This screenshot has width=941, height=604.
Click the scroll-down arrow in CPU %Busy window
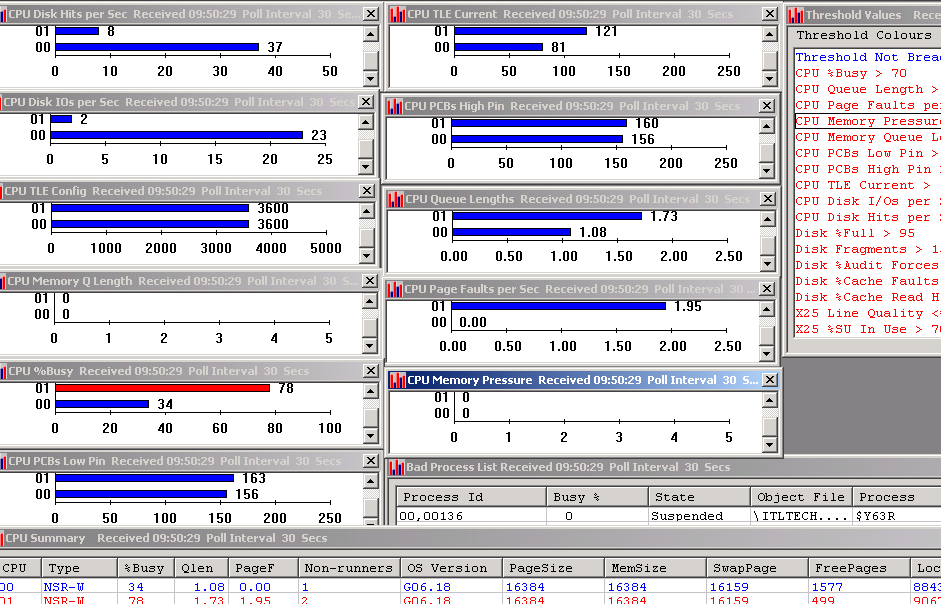coord(370,437)
